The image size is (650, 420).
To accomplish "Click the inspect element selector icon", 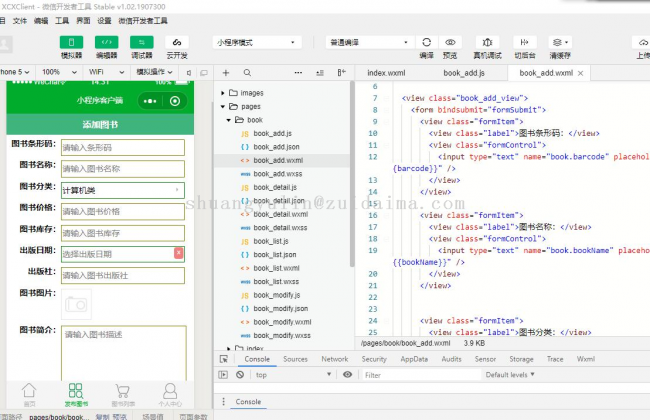I will pos(224,358).
